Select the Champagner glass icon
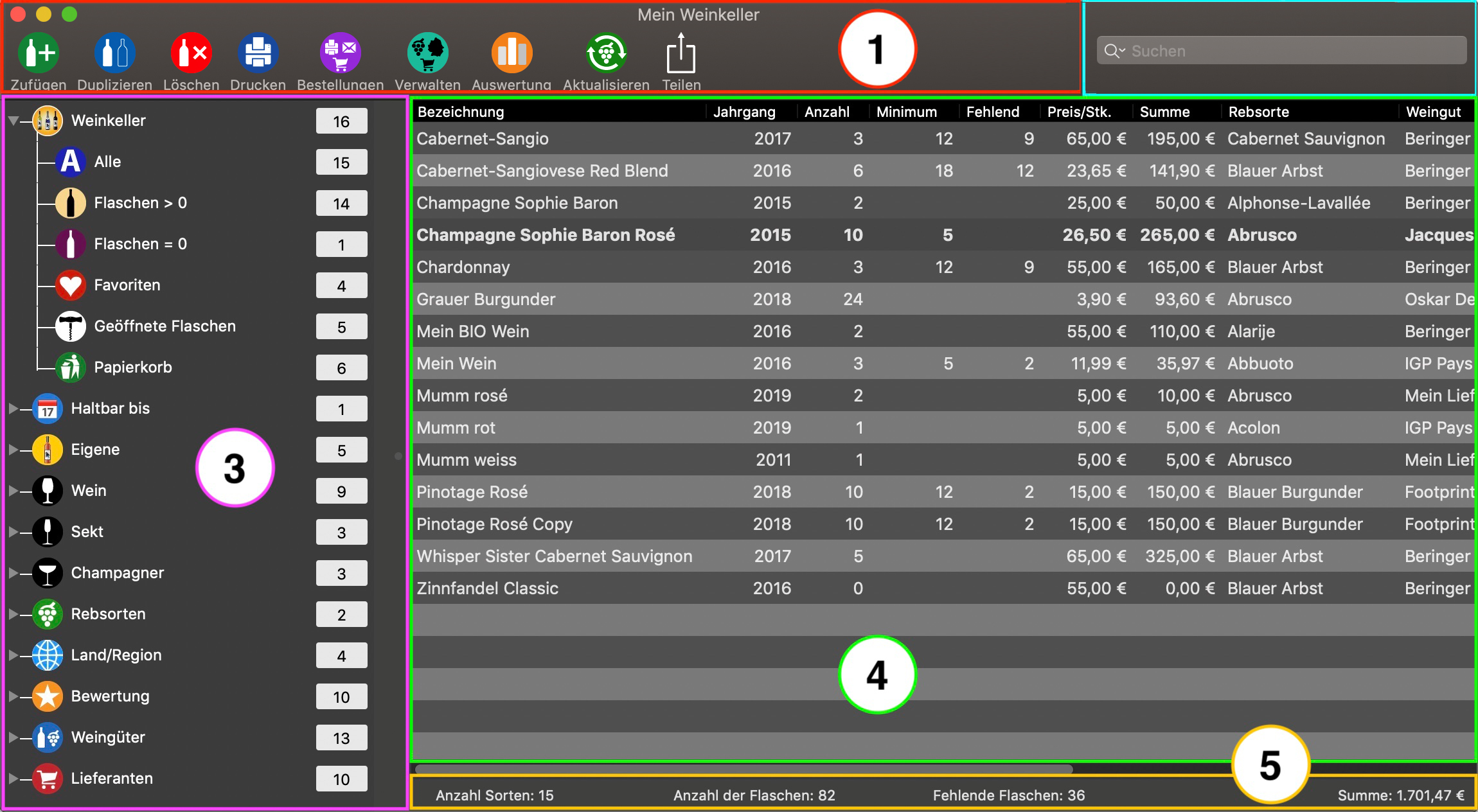Screen dimensions: 1478x812 pos(48,573)
